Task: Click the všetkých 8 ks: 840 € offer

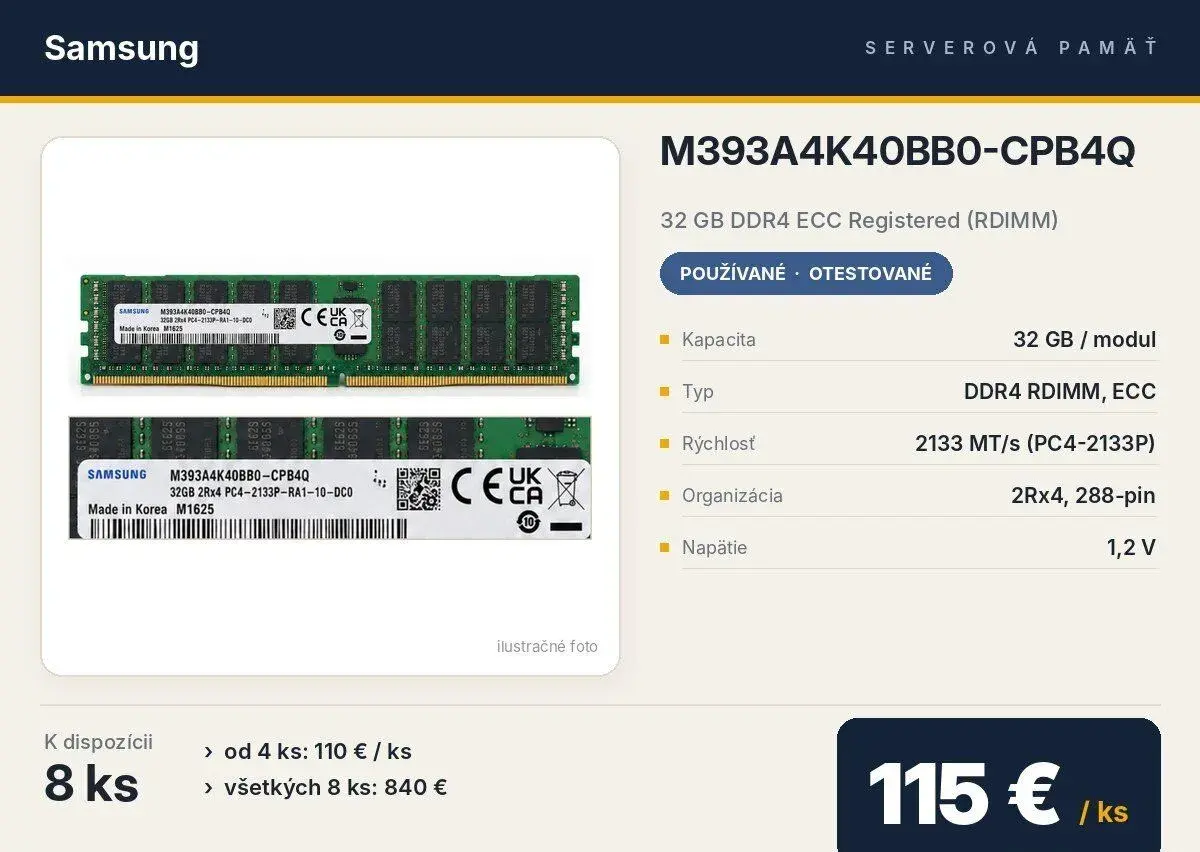Action: (x=335, y=787)
